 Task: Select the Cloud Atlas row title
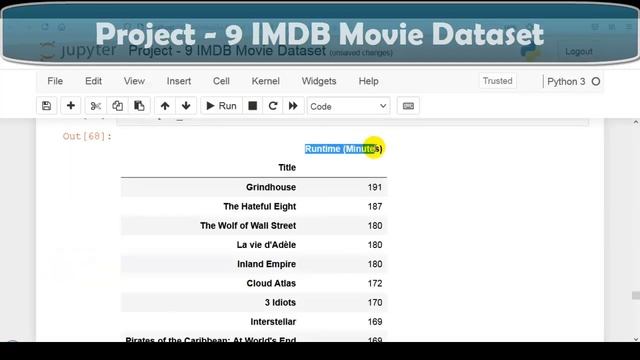(x=271, y=283)
